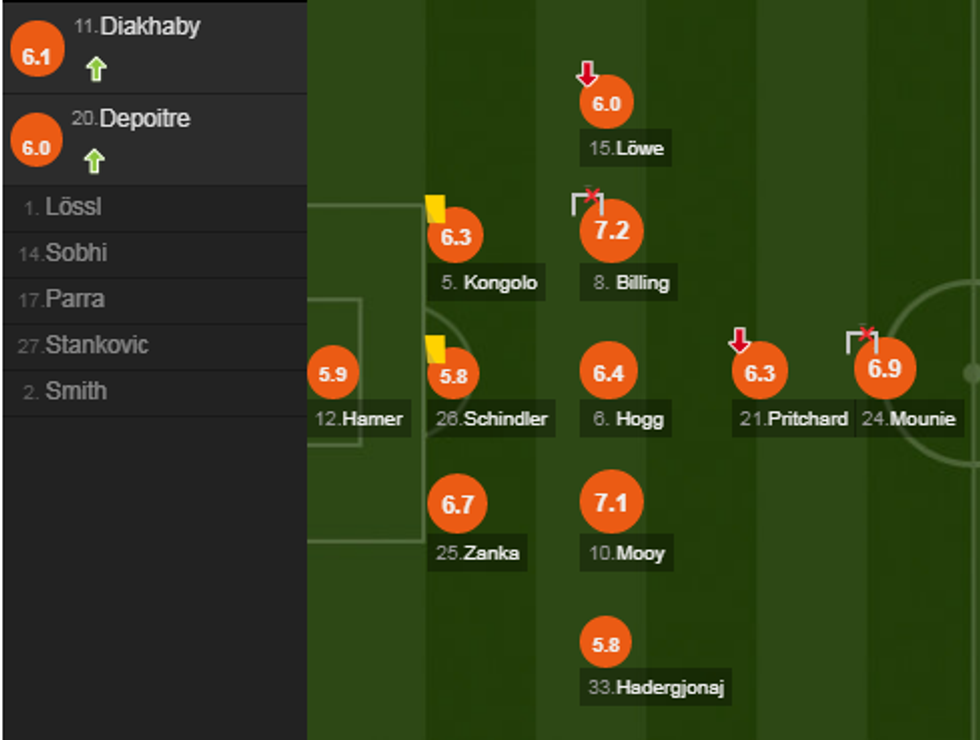Click Diakhaby's 6.1 rating circle

(x=37, y=57)
